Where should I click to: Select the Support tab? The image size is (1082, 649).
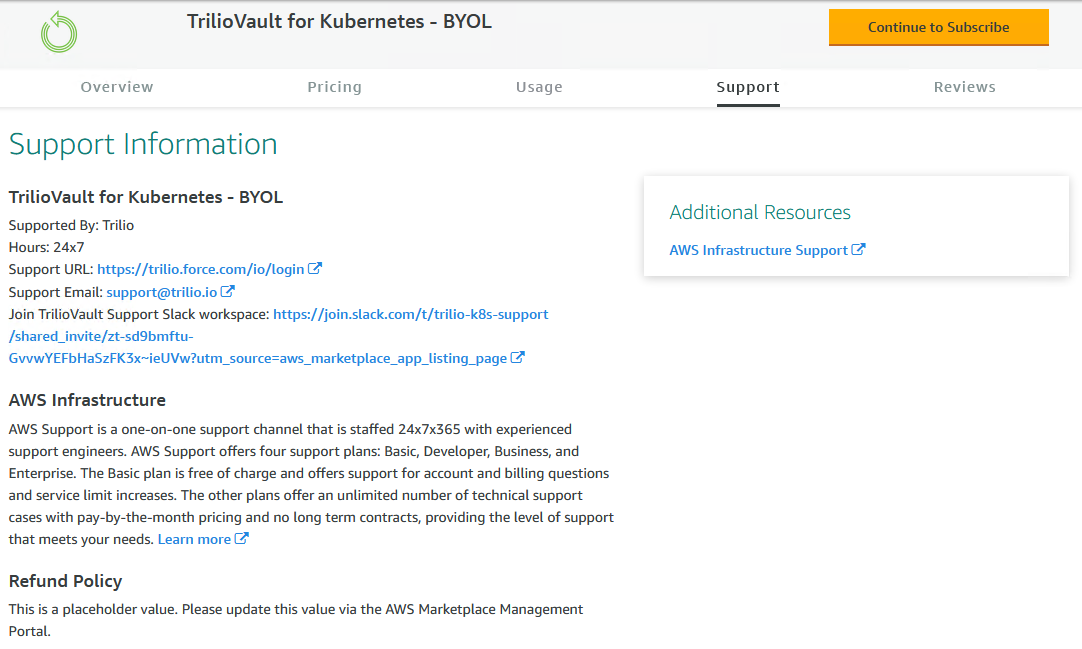[x=748, y=87]
